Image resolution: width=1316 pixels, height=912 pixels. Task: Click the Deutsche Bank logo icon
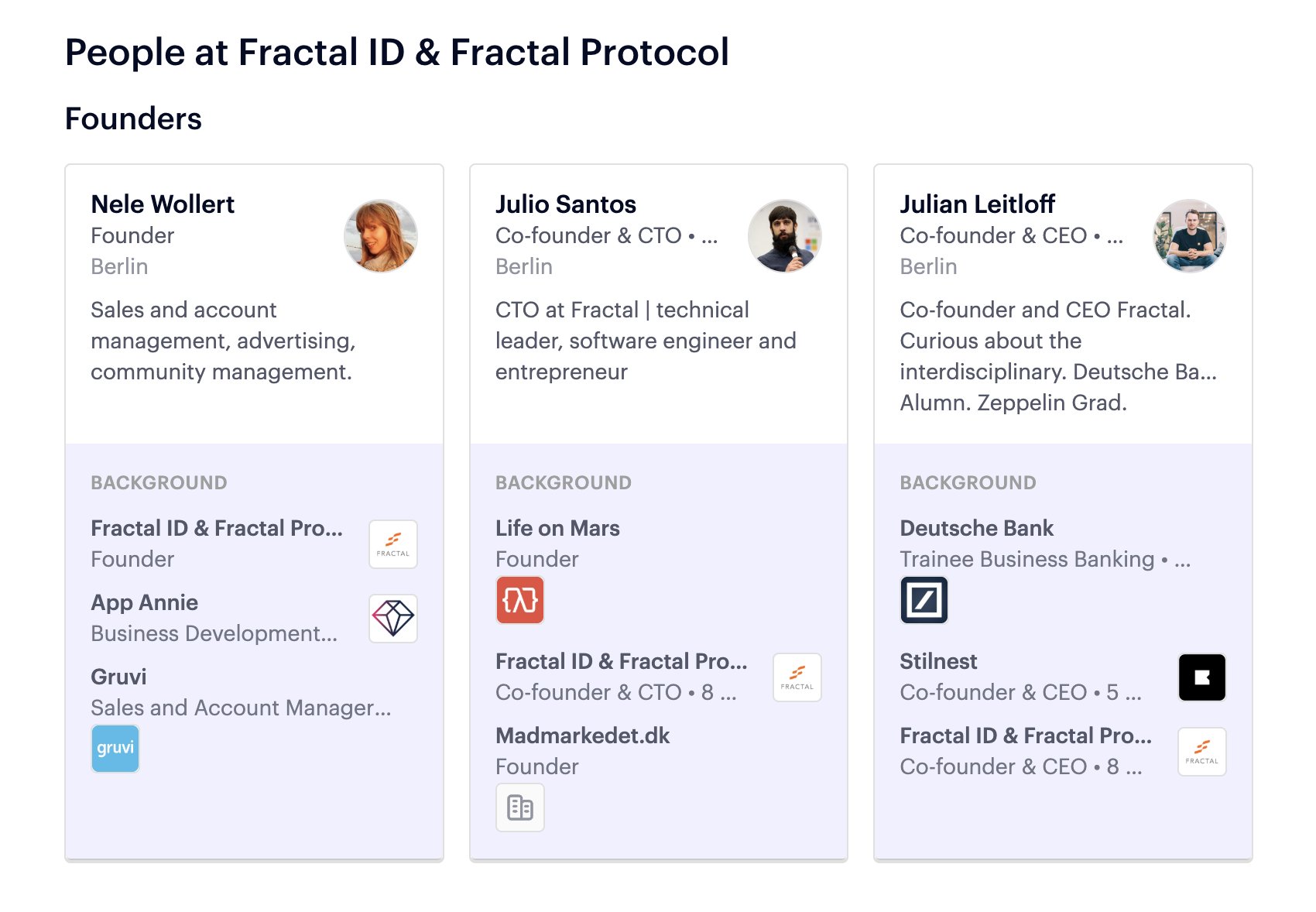[924, 600]
